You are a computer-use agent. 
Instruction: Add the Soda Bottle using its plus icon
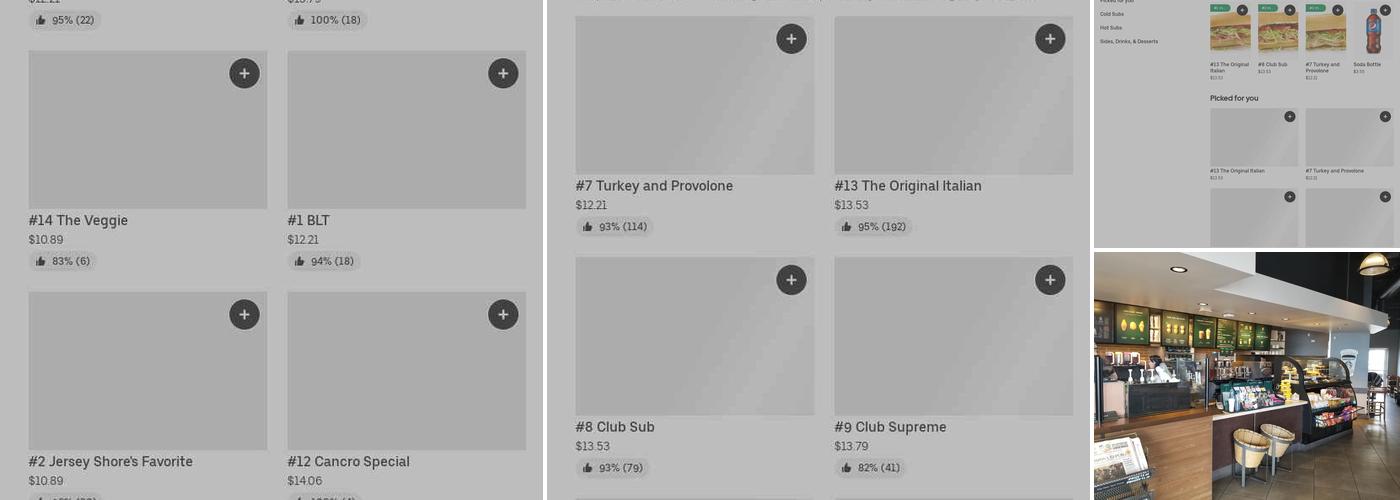1385,10
